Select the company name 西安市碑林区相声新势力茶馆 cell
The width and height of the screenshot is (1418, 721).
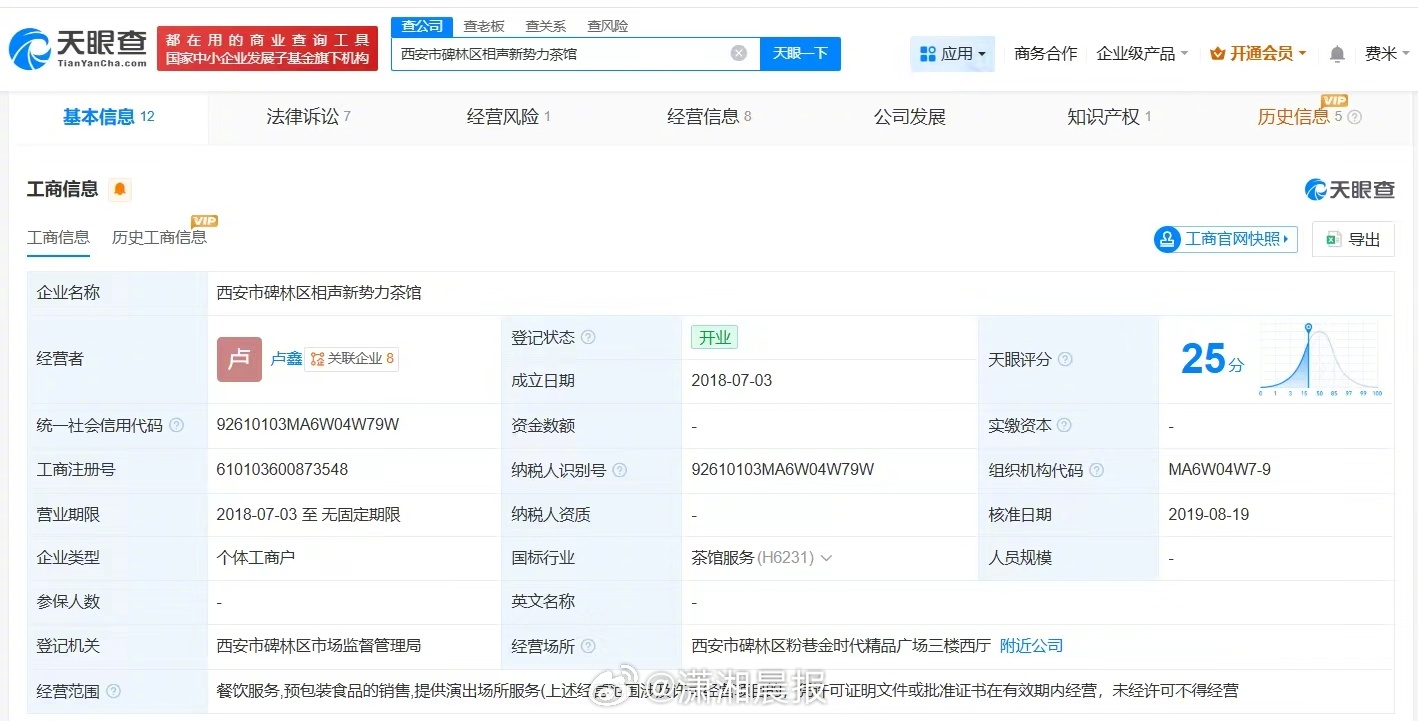click(x=319, y=293)
